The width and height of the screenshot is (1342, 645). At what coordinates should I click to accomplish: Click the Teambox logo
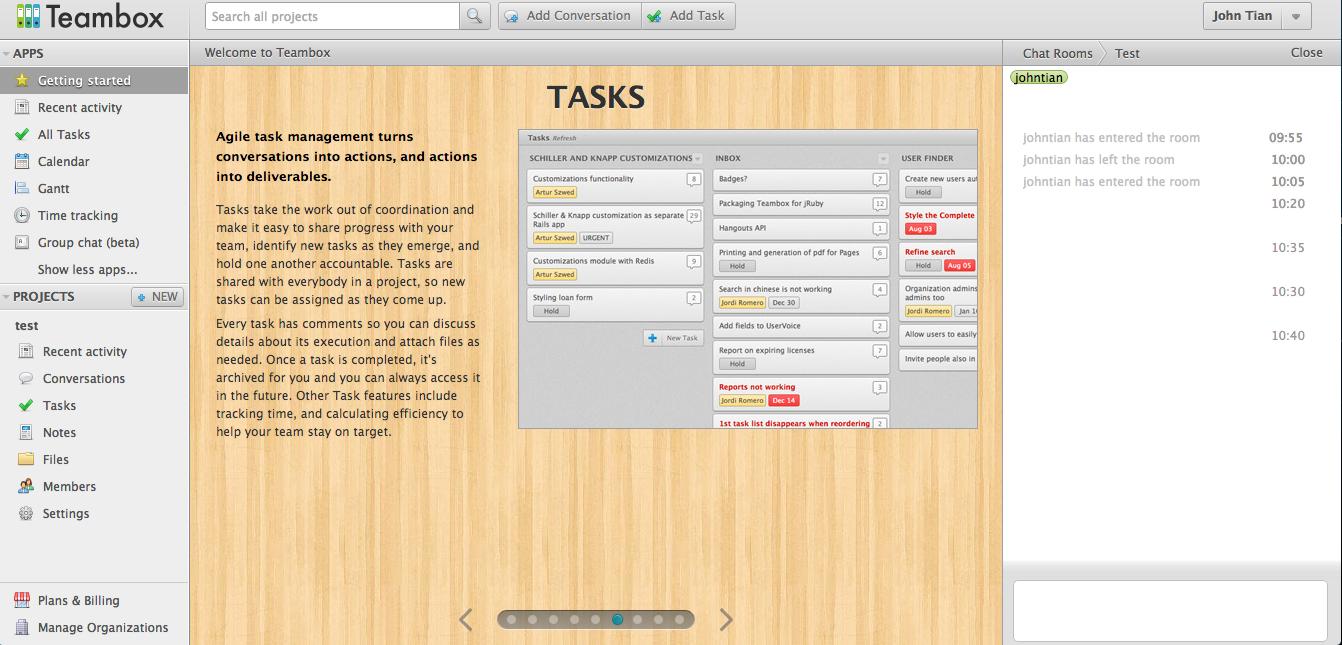pos(90,17)
